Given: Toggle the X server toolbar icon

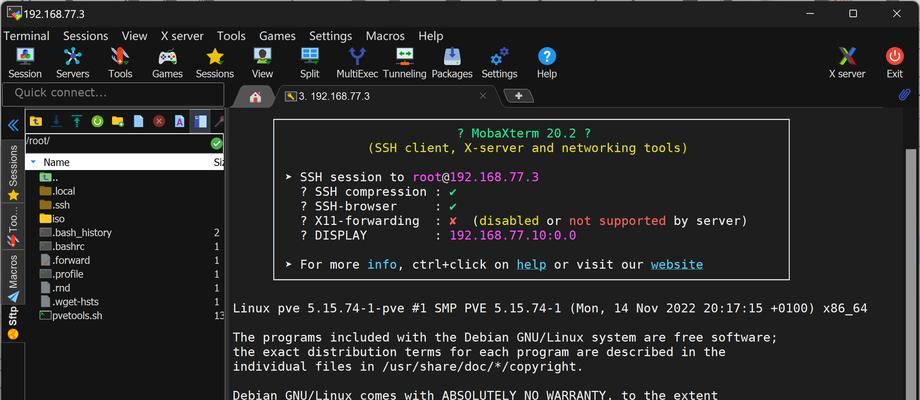Looking at the screenshot, I should (847, 63).
